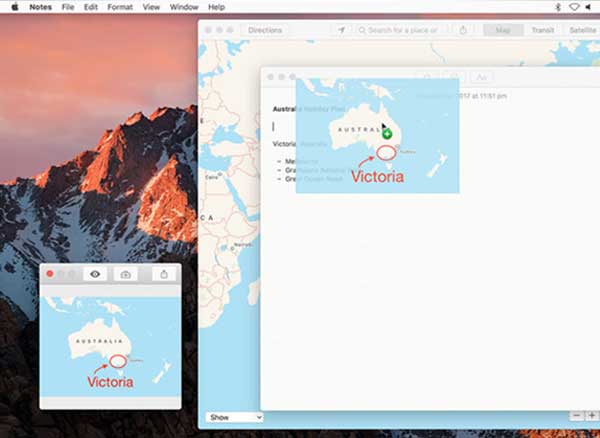Click the eye icon in preview window

[95, 274]
